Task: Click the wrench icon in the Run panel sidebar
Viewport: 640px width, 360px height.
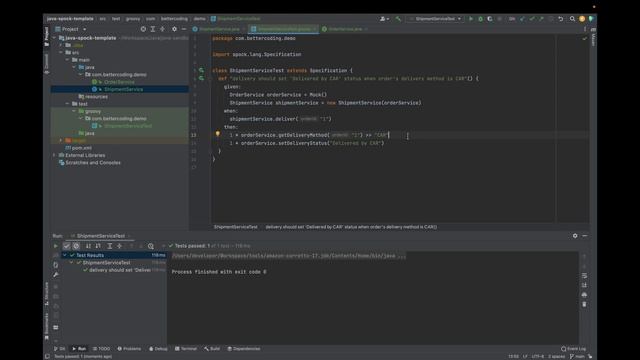Action: click(56, 275)
